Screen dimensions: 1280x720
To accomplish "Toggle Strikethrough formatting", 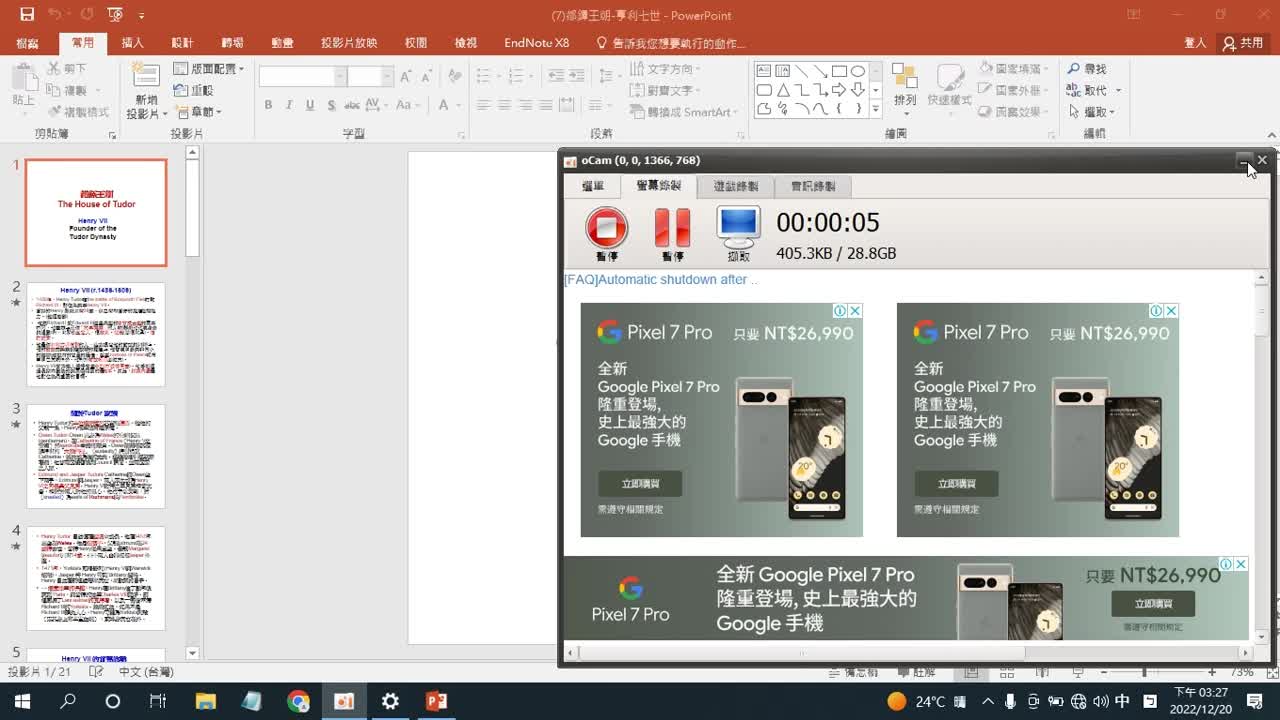I will click(x=353, y=105).
